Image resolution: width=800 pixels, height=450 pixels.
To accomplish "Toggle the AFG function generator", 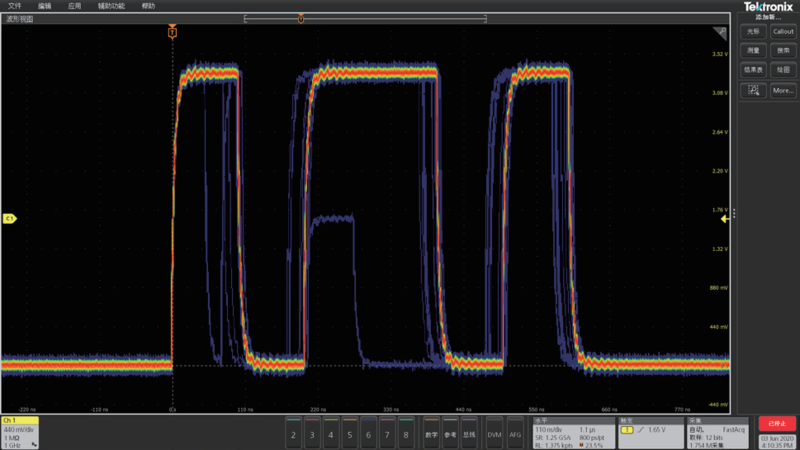I will point(515,435).
